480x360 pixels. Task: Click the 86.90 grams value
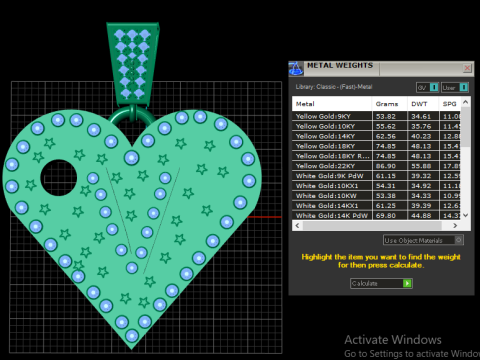pyautogui.click(x=386, y=166)
